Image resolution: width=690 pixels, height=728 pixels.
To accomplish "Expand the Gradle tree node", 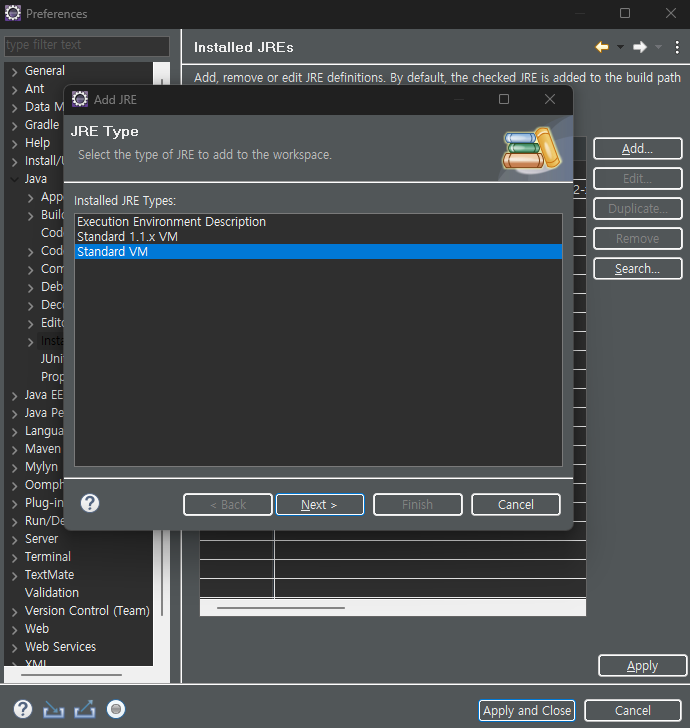I will point(15,126).
